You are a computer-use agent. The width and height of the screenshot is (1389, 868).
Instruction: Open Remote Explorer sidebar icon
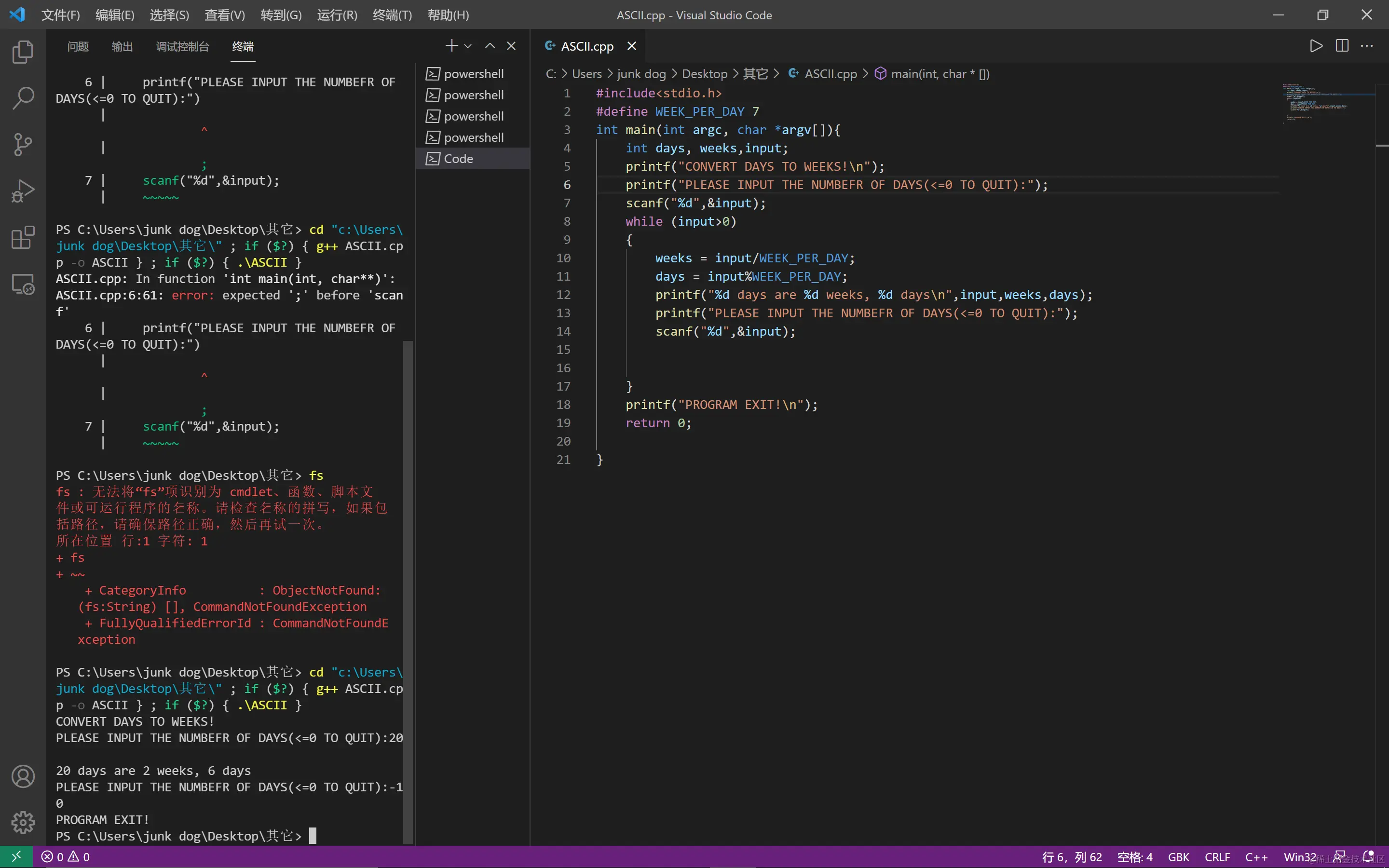[23, 284]
